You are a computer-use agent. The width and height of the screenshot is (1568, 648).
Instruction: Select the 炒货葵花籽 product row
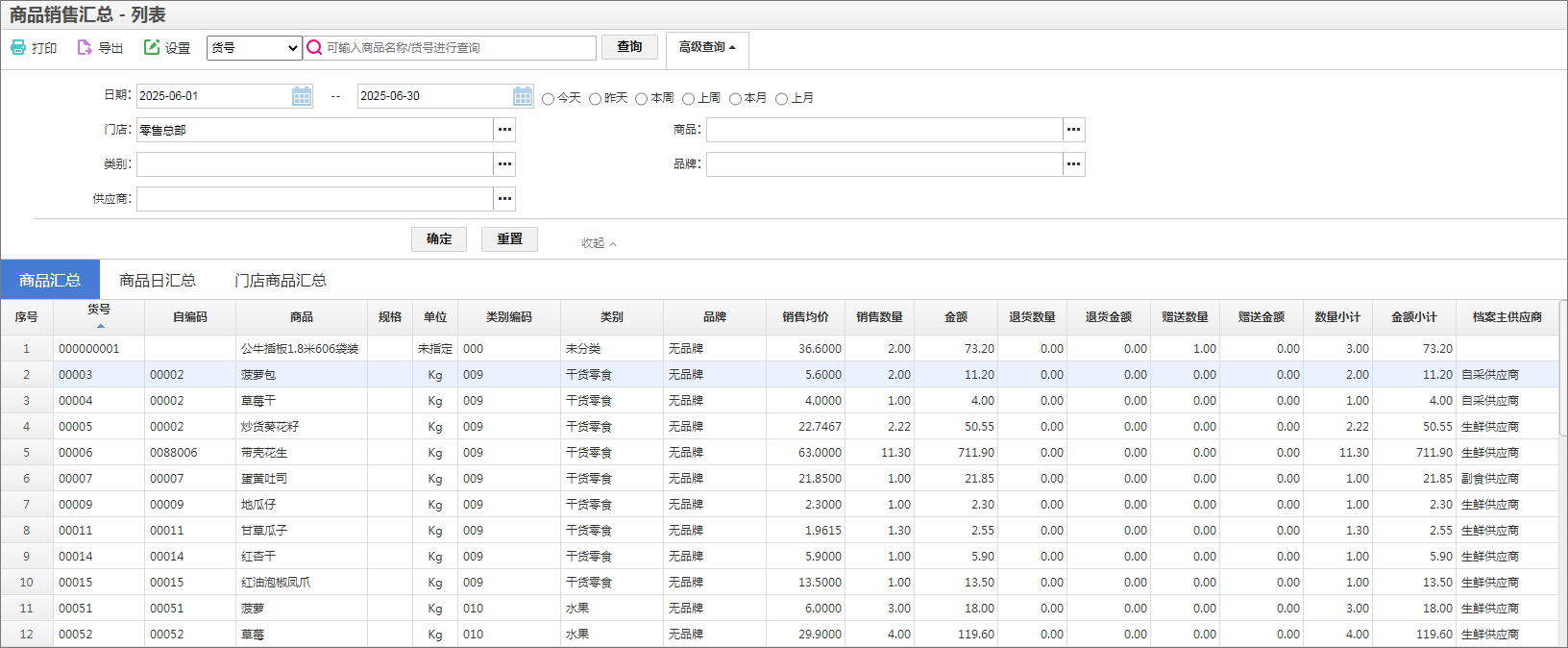[779, 426]
